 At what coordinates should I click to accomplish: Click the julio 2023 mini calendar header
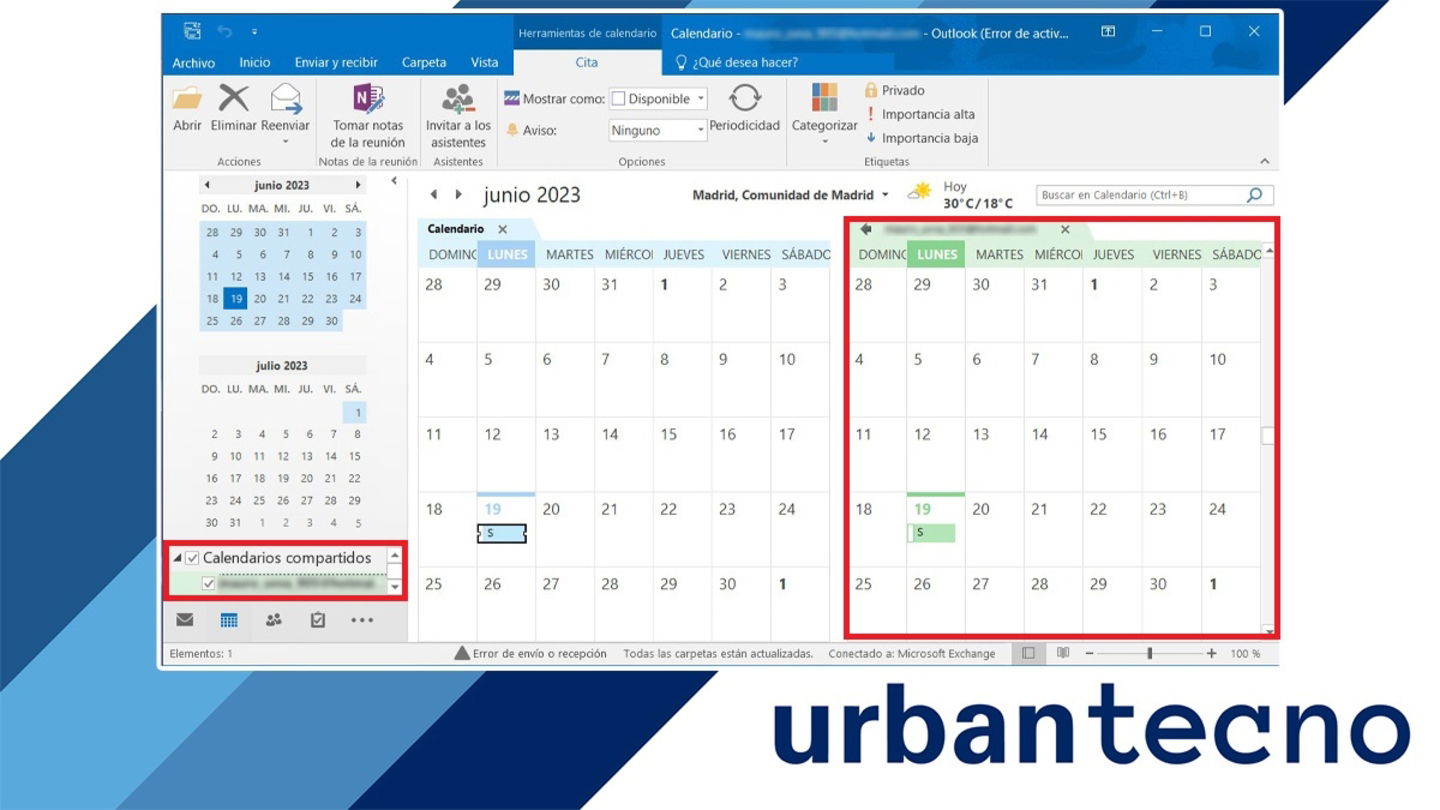coord(281,366)
